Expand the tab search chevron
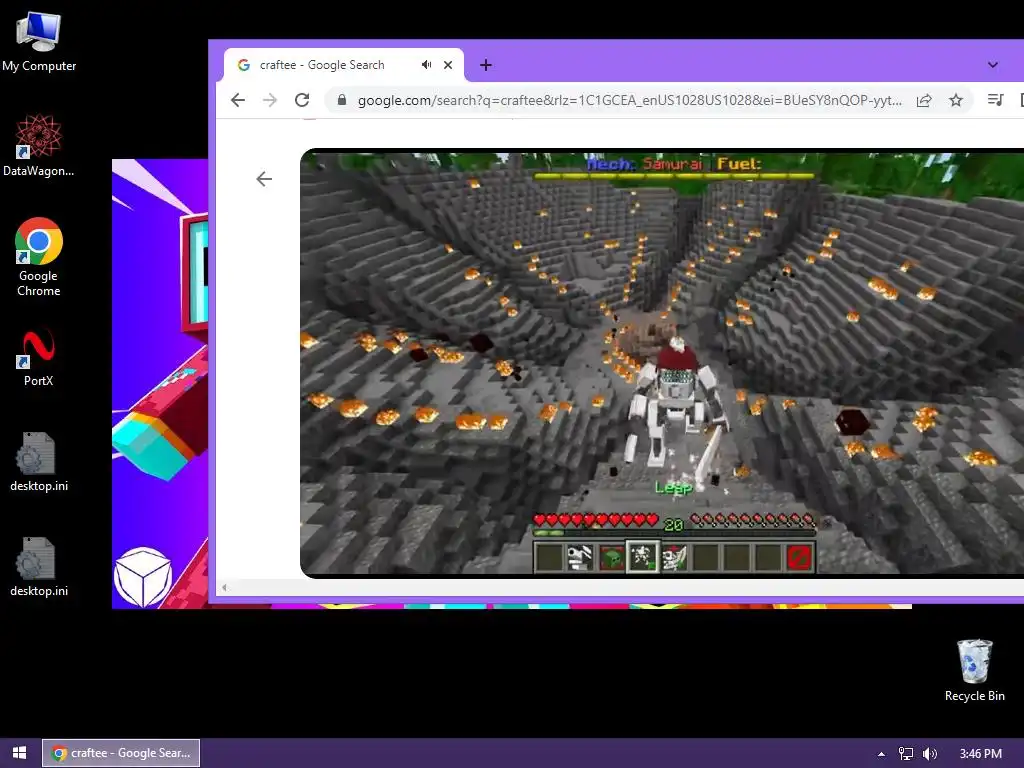The width and height of the screenshot is (1024, 768). (993, 65)
